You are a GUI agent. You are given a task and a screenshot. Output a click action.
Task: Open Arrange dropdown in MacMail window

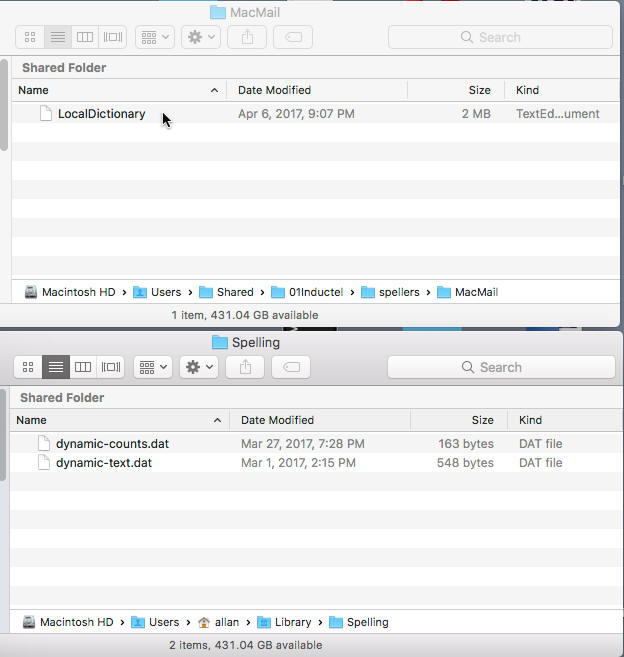[x=155, y=37]
